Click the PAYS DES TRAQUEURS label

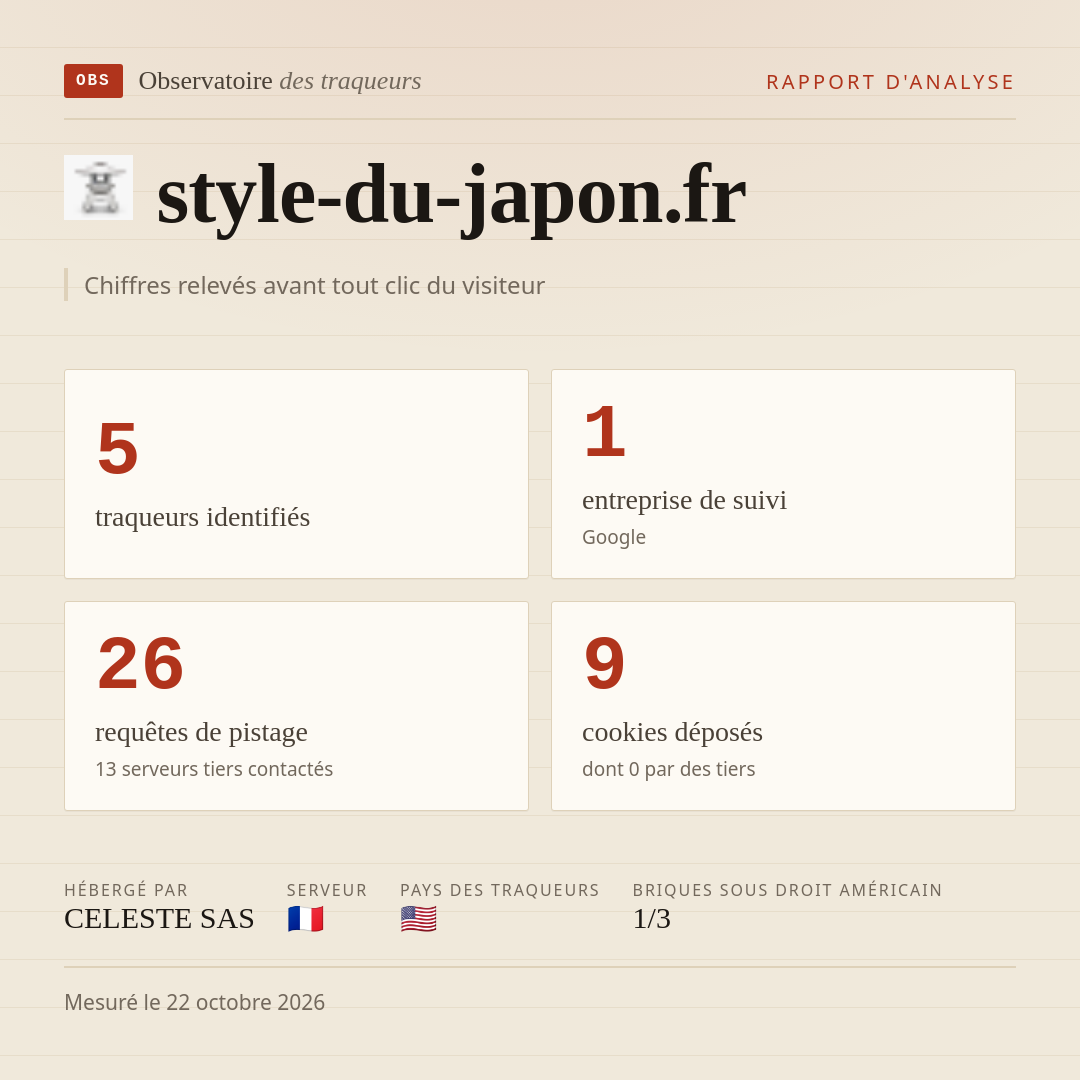pyautogui.click(x=500, y=890)
